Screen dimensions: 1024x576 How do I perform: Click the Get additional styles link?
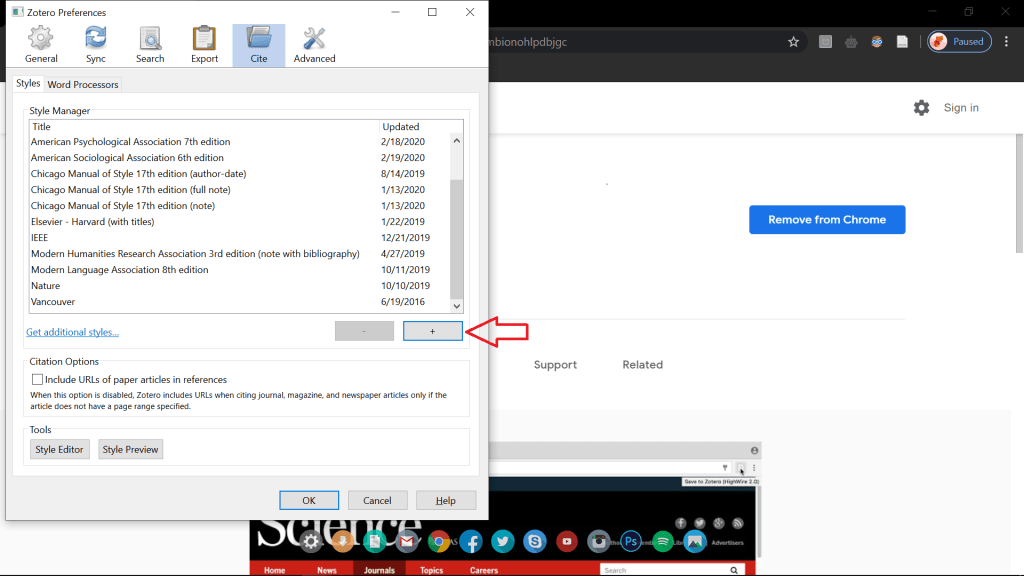coord(72,332)
